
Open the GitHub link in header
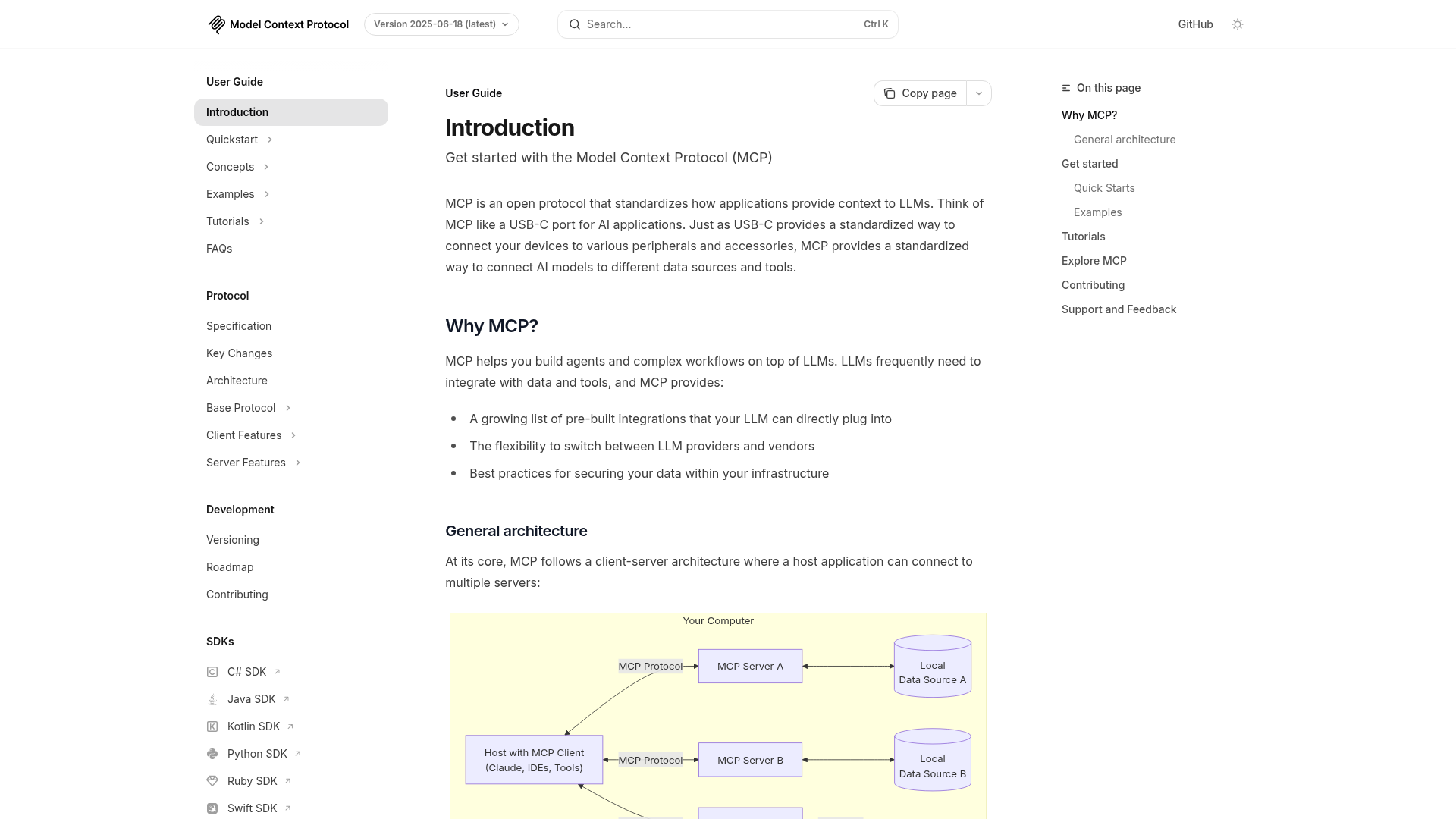coord(1195,24)
